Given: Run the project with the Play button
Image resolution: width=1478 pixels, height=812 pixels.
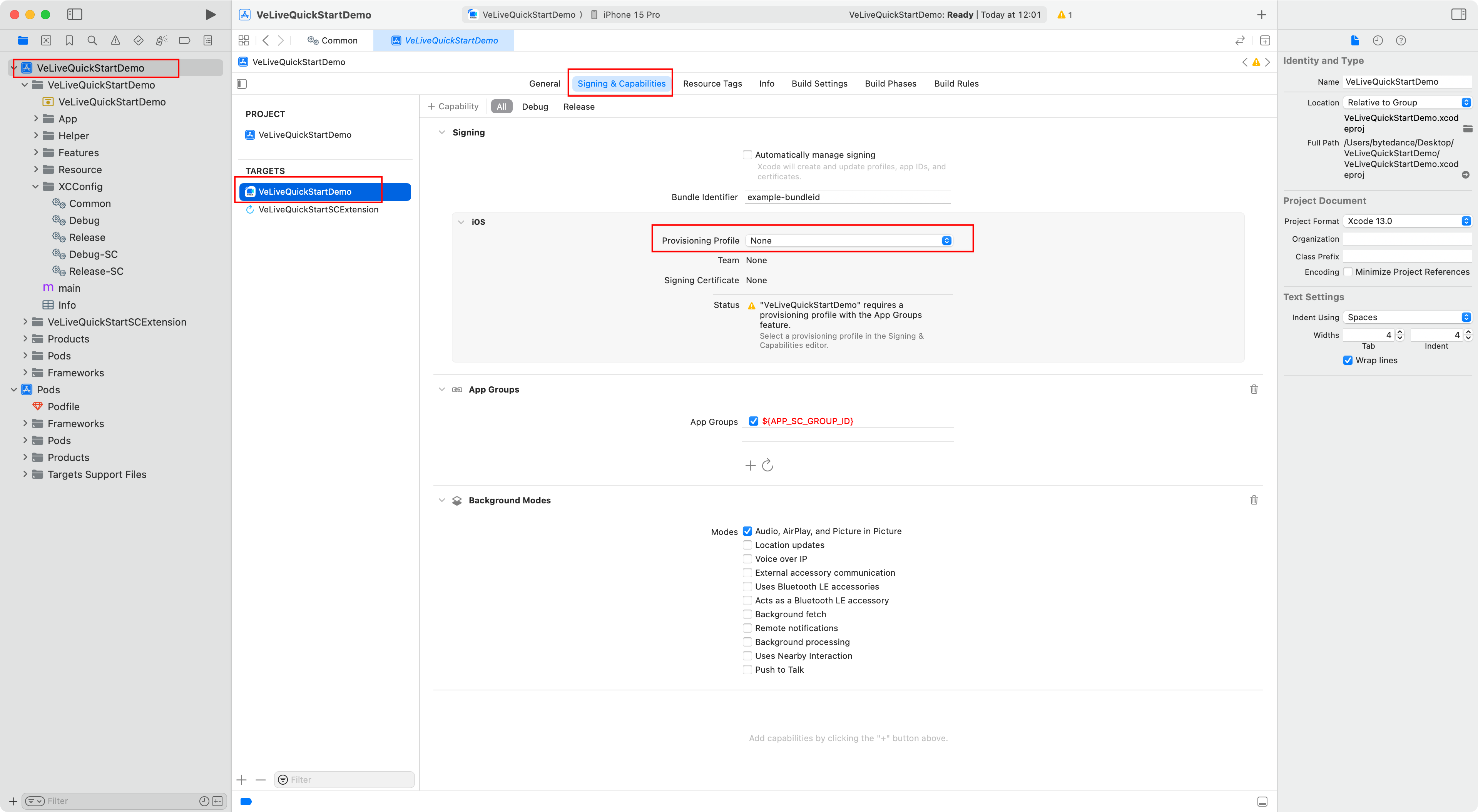Looking at the screenshot, I should point(210,14).
